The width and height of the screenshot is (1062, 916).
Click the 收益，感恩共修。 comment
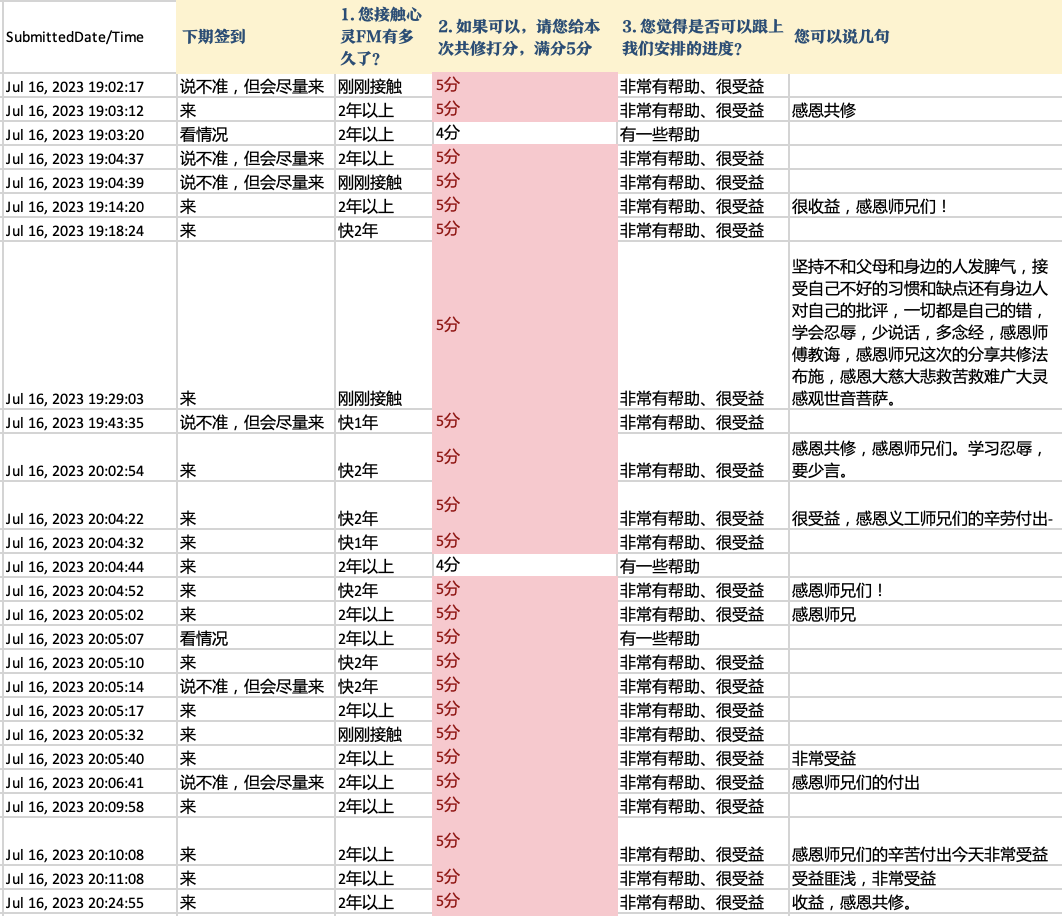pyautogui.click(x=852, y=903)
